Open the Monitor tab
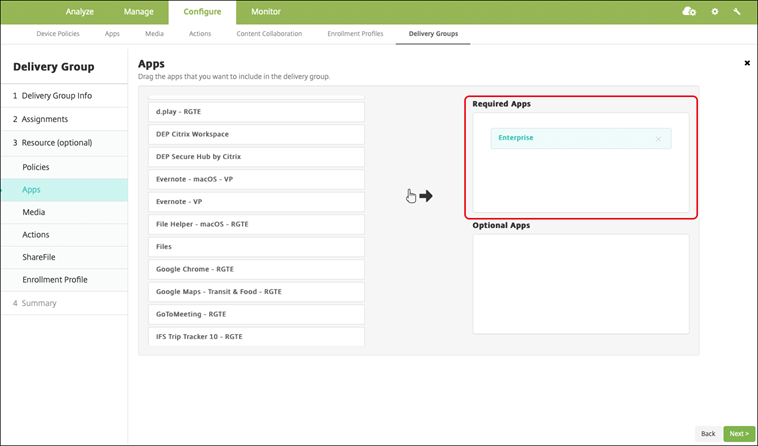The height and width of the screenshot is (446, 758). [265, 12]
